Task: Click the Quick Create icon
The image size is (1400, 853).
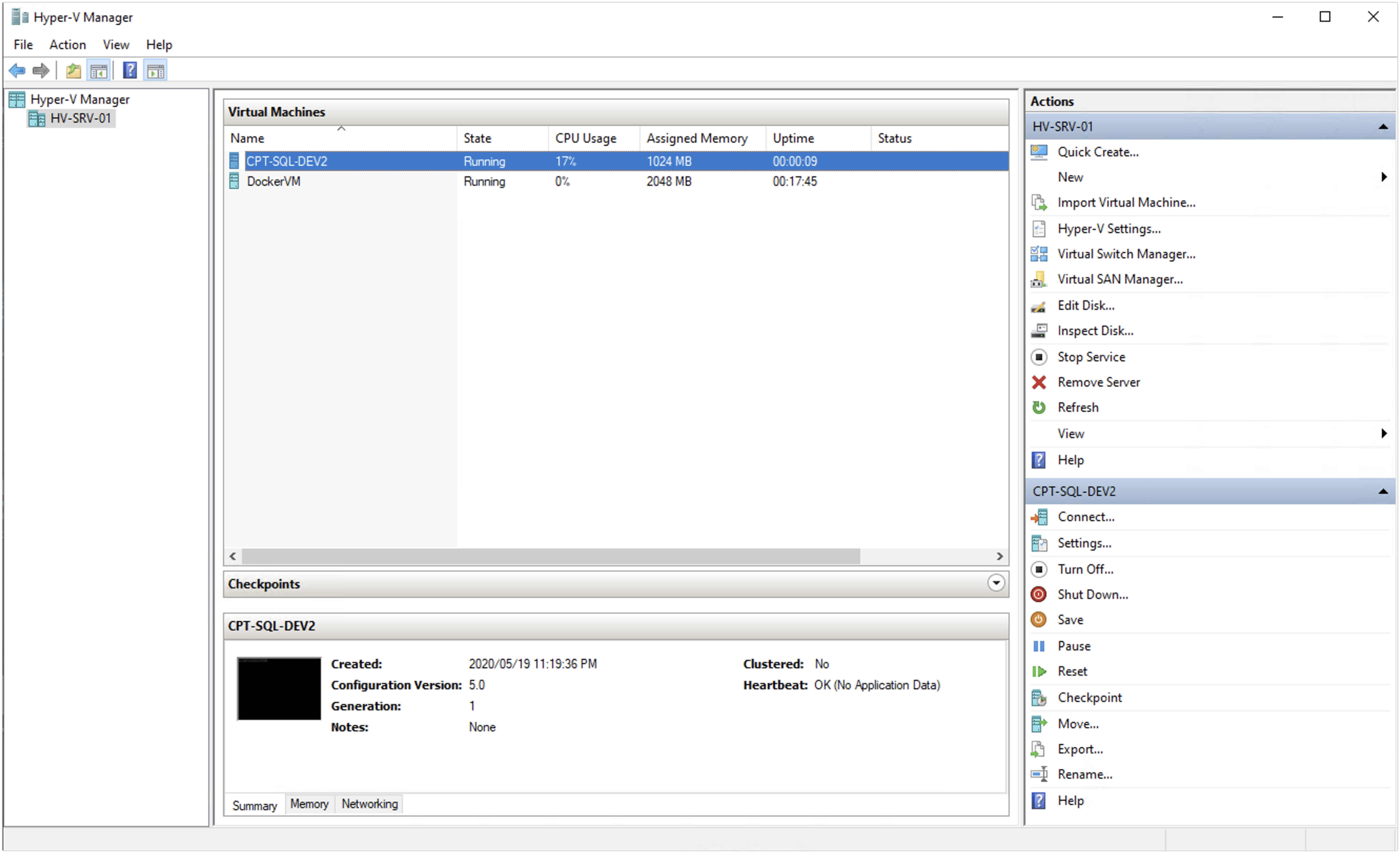Action: (x=1039, y=152)
